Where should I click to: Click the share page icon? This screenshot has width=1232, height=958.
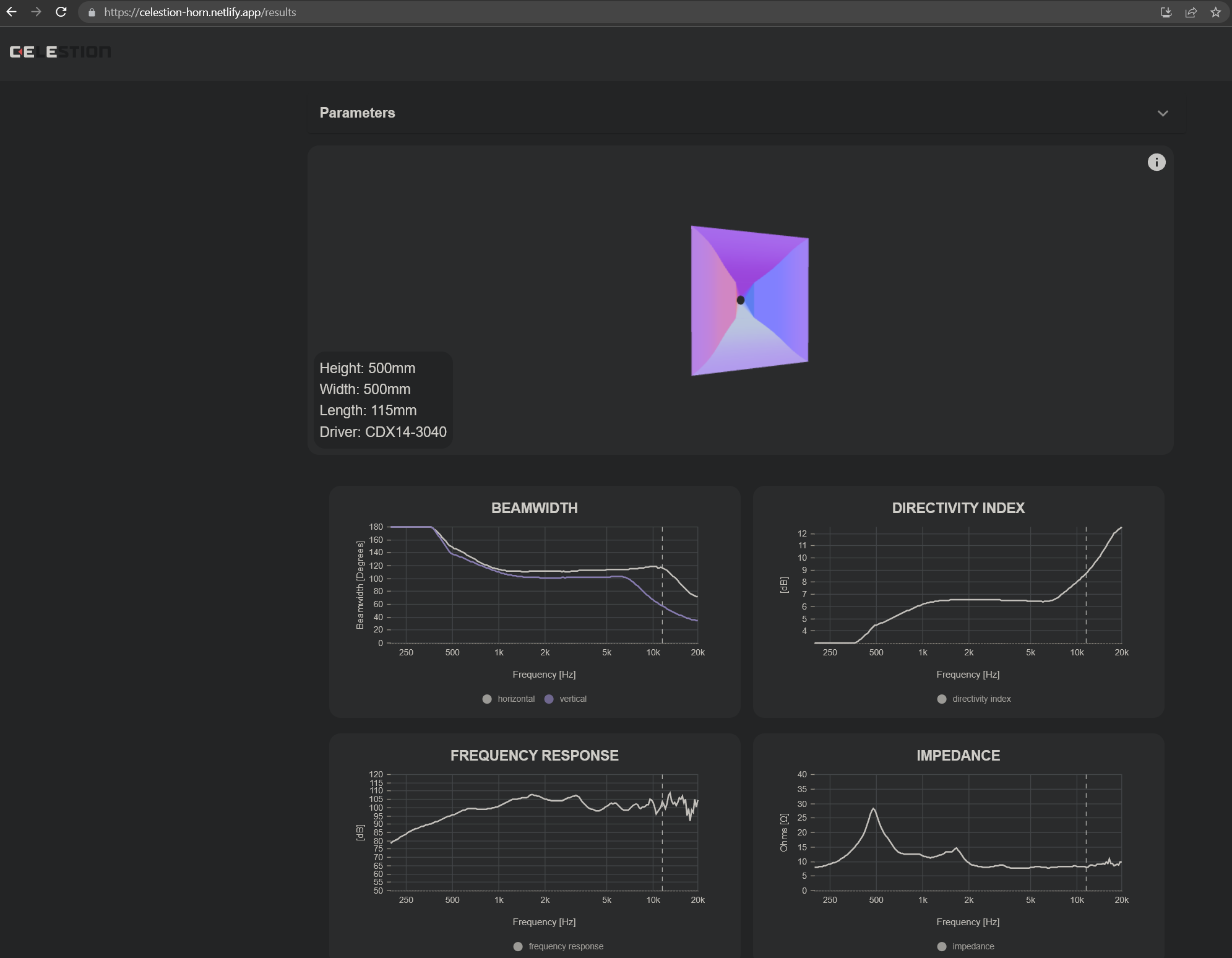click(x=1191, y=12)
